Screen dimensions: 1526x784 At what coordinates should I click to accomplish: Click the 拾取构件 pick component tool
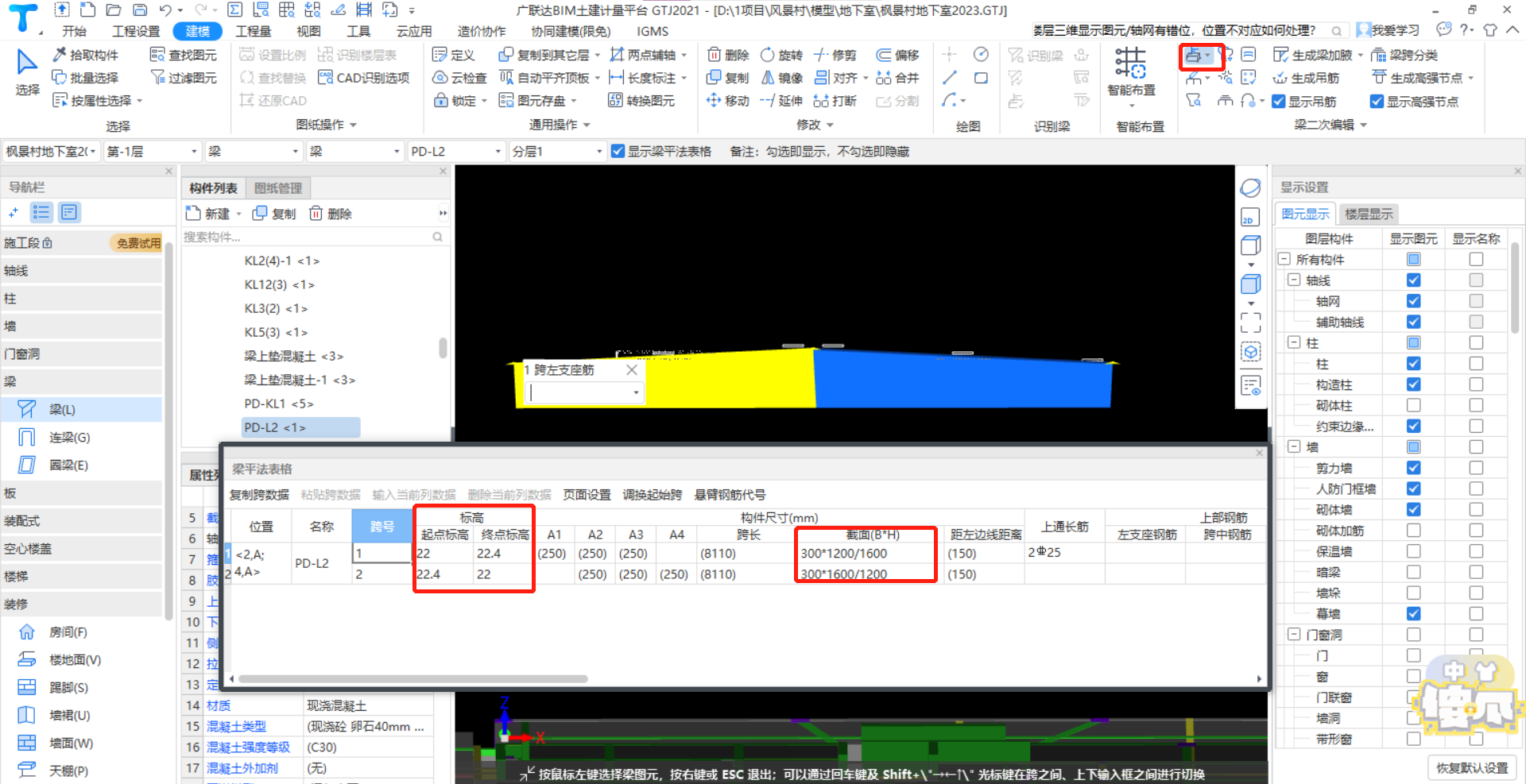[86, 55]
